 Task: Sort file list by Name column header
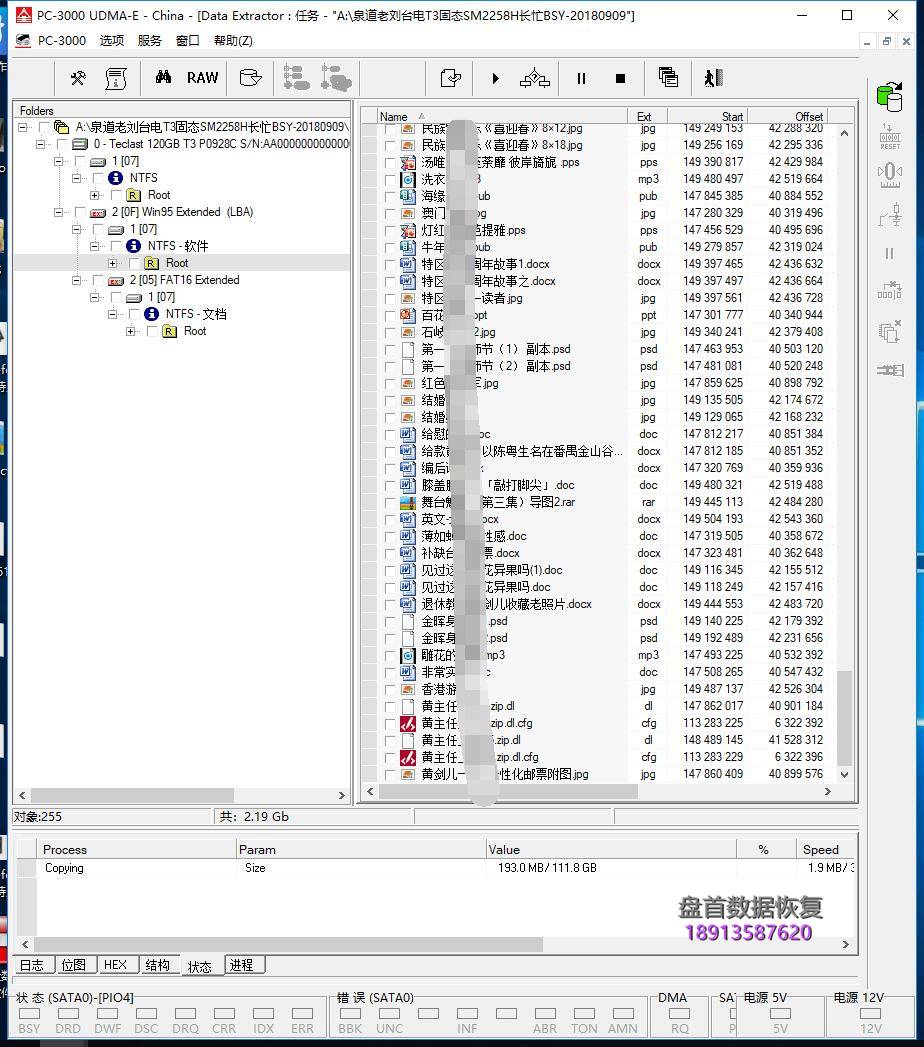[x=394, y=117]
